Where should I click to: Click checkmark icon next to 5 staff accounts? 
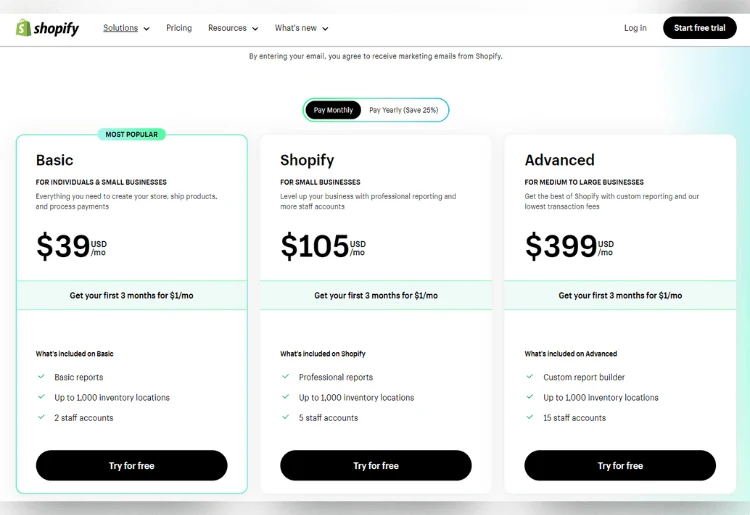[286, 417]
